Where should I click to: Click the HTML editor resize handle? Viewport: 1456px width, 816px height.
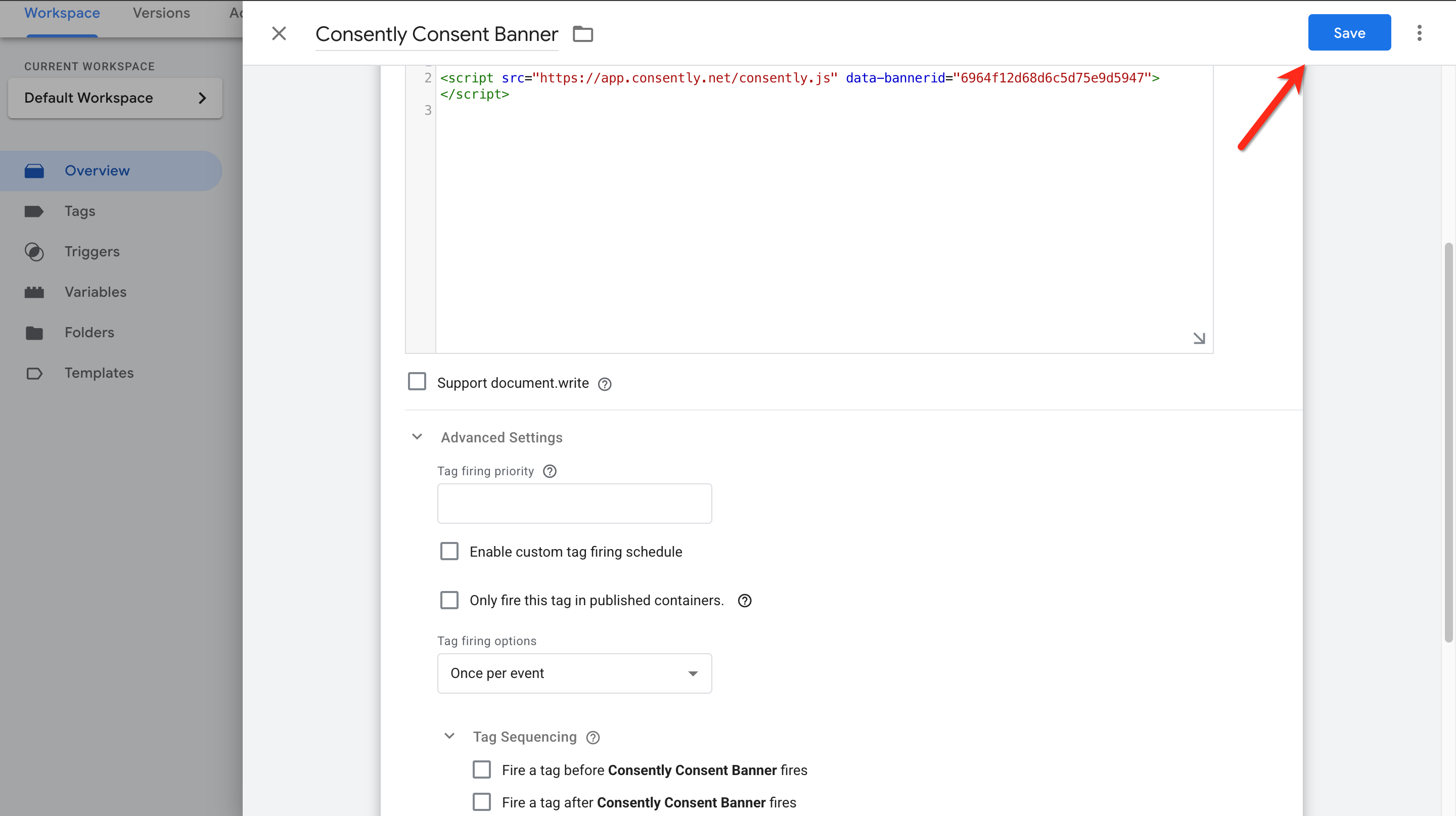[x=1199, y=338]
